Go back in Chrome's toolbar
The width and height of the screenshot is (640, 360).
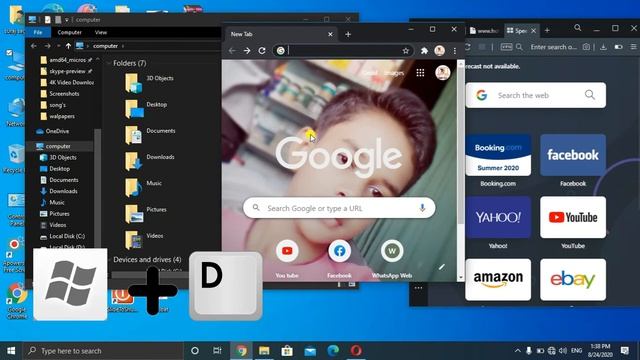tap(232, 51)
